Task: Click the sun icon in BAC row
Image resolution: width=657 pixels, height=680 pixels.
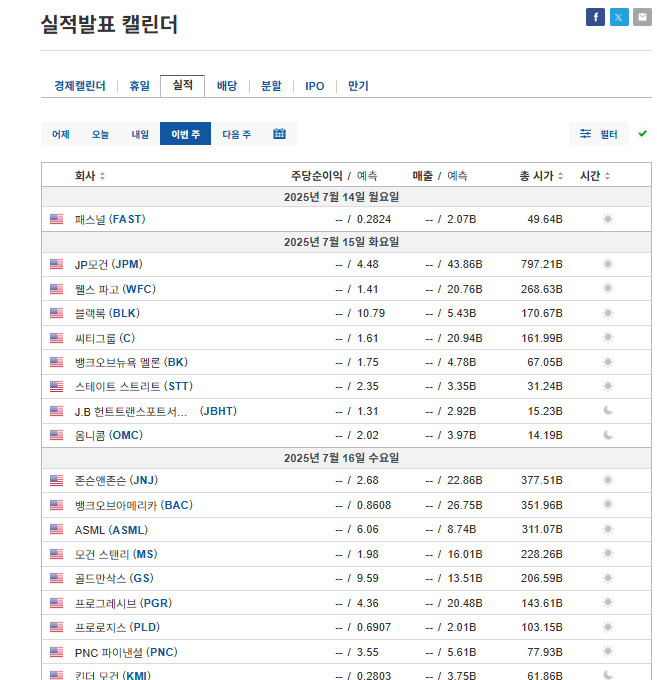Action: [x=608, y=504]
